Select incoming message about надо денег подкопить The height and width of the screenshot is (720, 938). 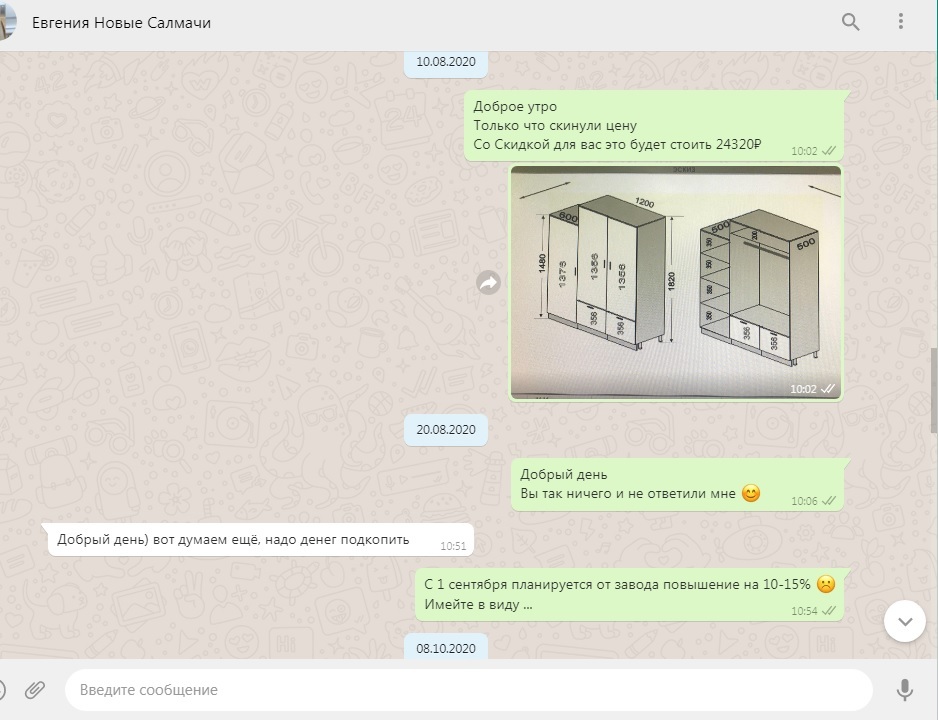coord(261,539)
